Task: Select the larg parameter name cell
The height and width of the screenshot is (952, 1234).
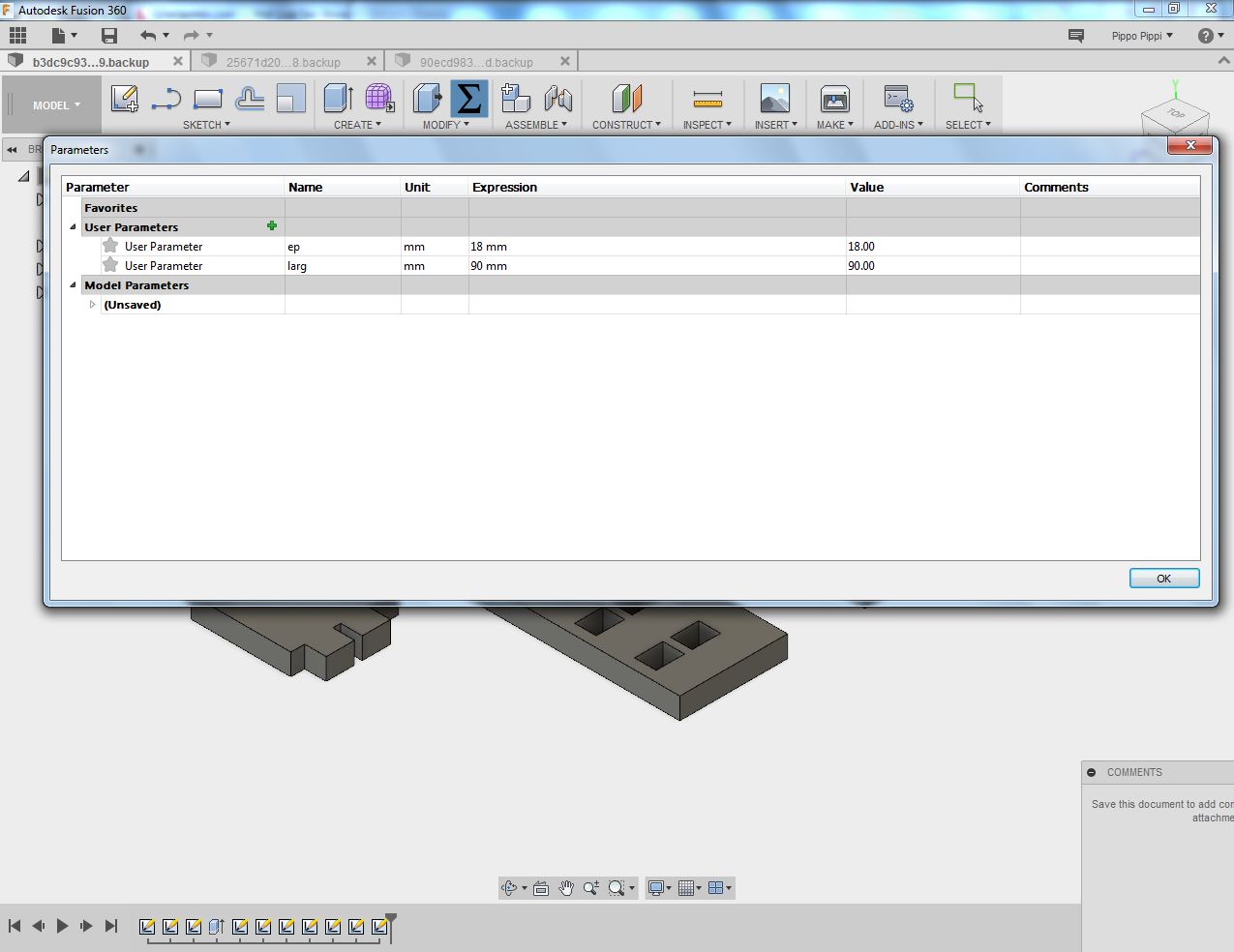Action: pos(343,266)
